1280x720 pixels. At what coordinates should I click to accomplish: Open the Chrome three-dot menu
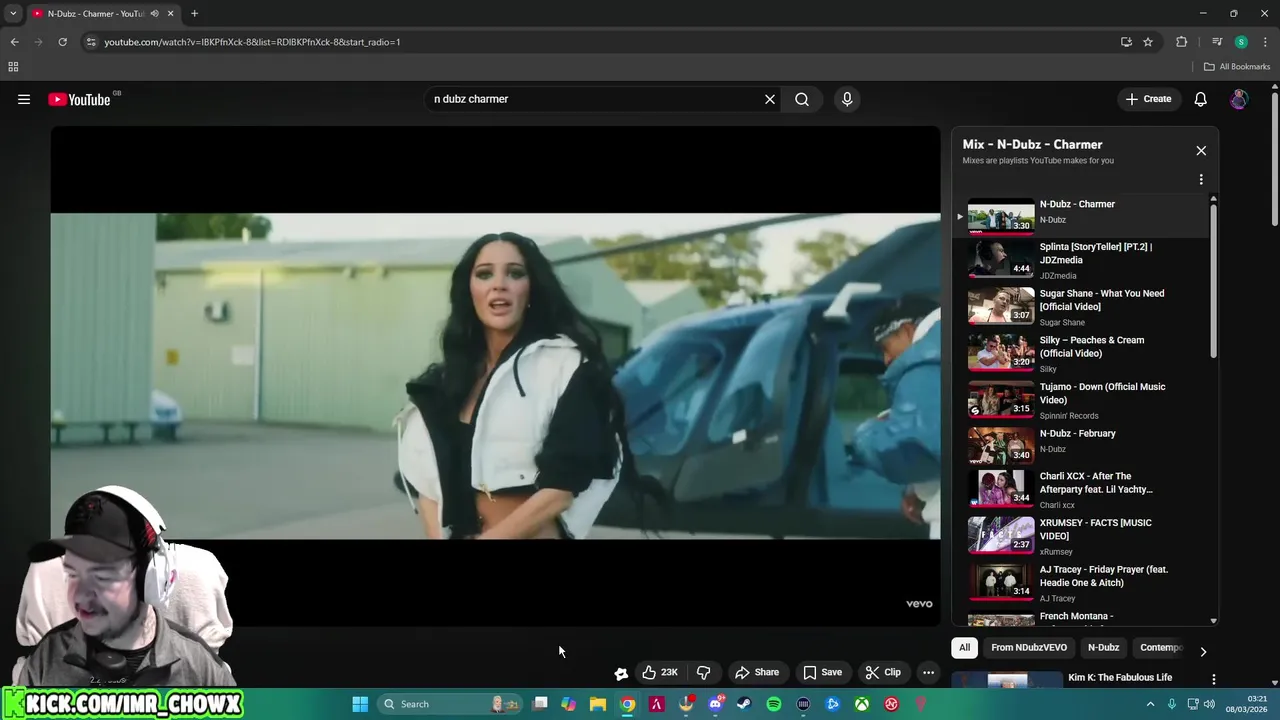(x=1265, y=42)
